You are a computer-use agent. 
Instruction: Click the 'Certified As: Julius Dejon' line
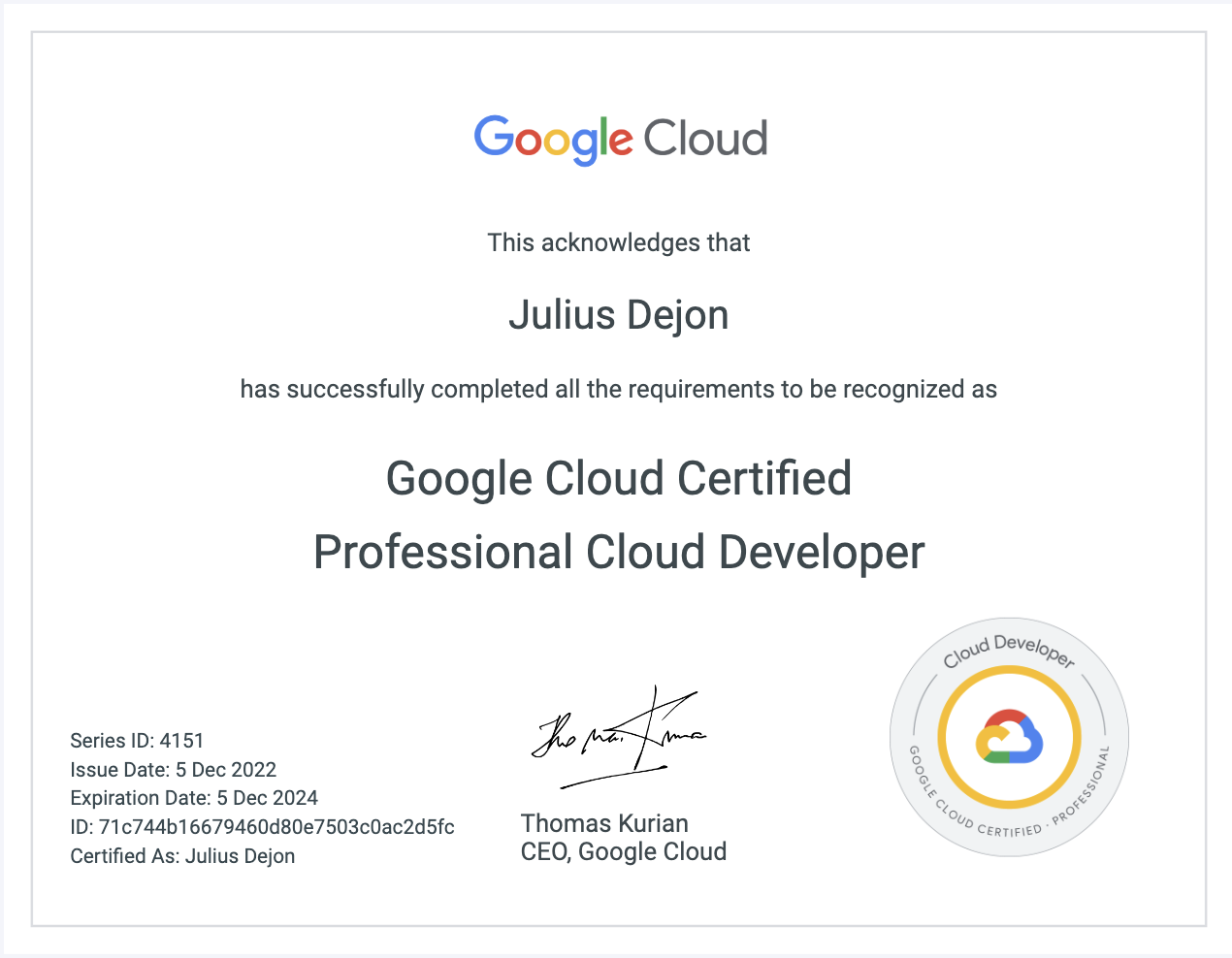tap(182, 856)
